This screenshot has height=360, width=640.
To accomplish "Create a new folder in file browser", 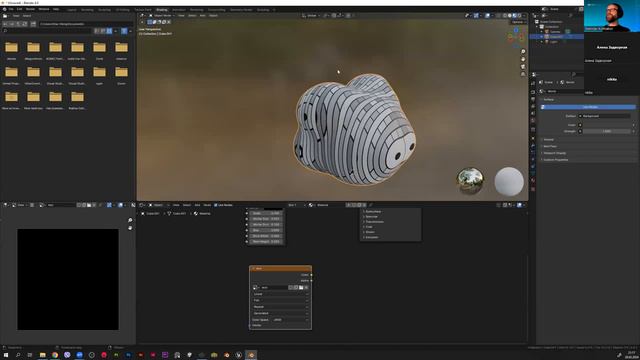I will 33,24.
